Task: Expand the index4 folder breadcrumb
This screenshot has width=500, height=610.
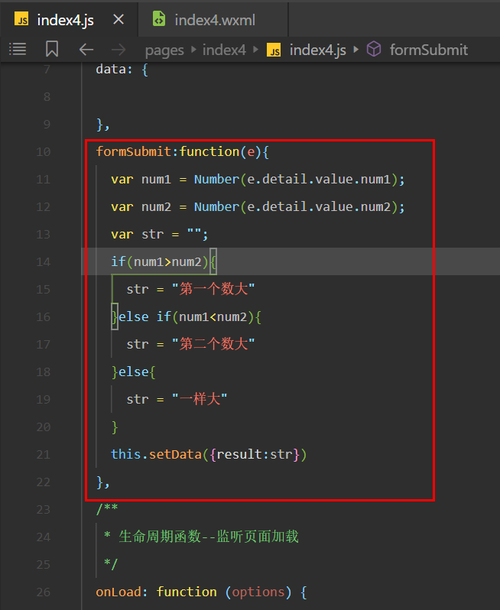Action: (224, 50)
